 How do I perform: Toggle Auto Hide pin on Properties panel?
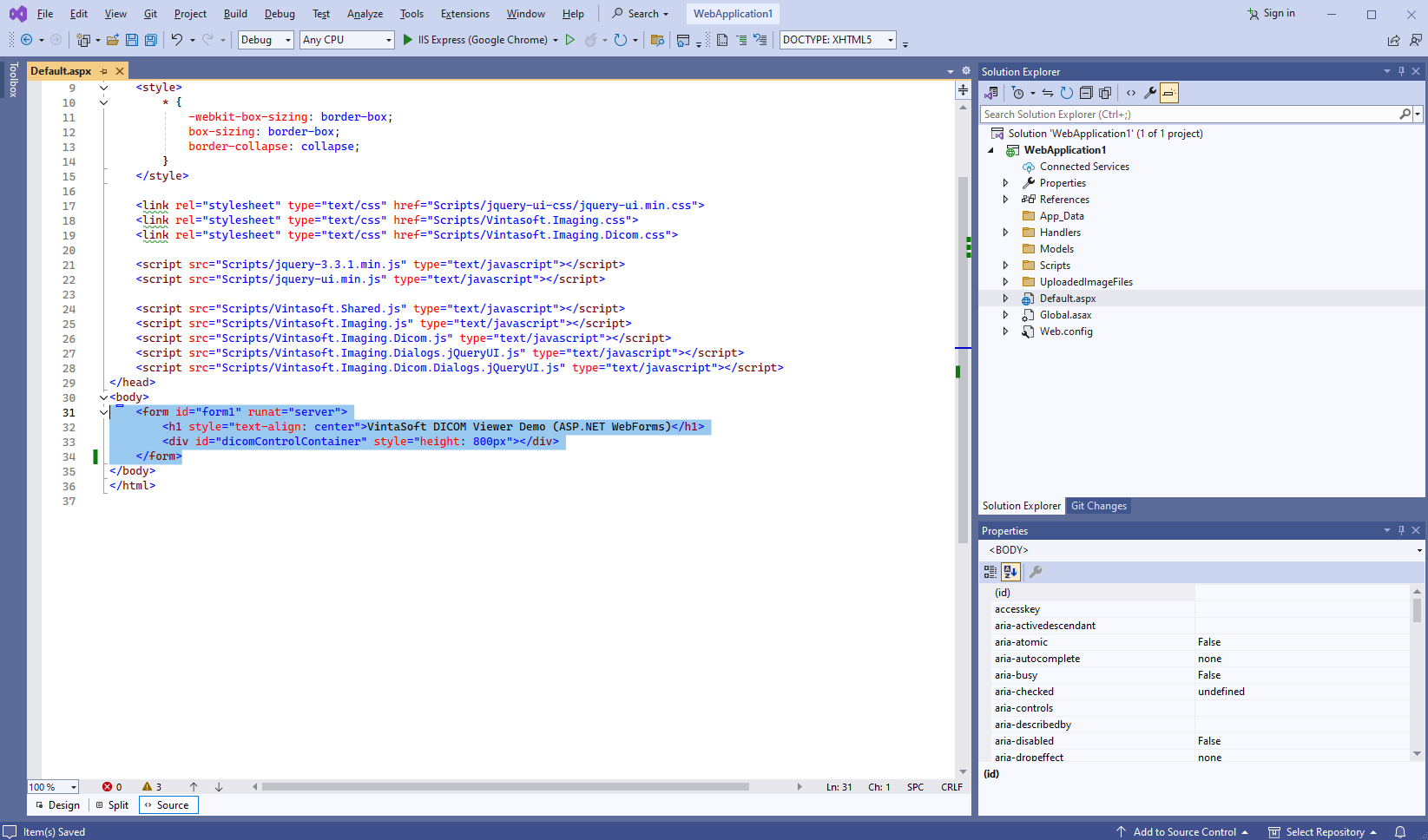(x=1401, y=530)
